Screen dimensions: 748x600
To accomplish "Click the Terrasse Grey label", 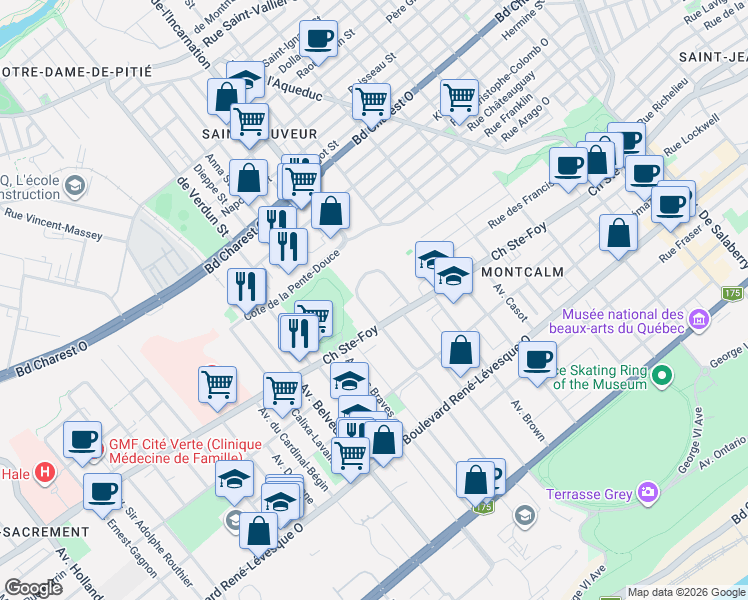I will [x=589, y=494].
